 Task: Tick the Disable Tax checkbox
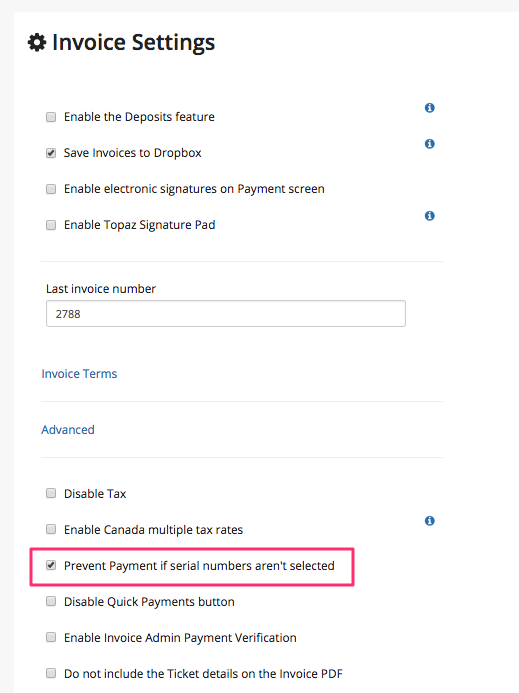coord(51,493)
